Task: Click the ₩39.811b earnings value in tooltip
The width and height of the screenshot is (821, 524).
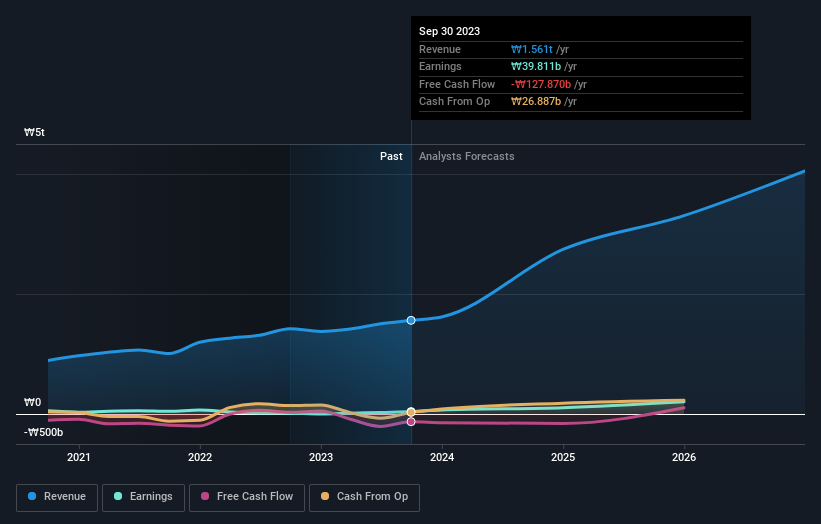Action: pos(536,66)
